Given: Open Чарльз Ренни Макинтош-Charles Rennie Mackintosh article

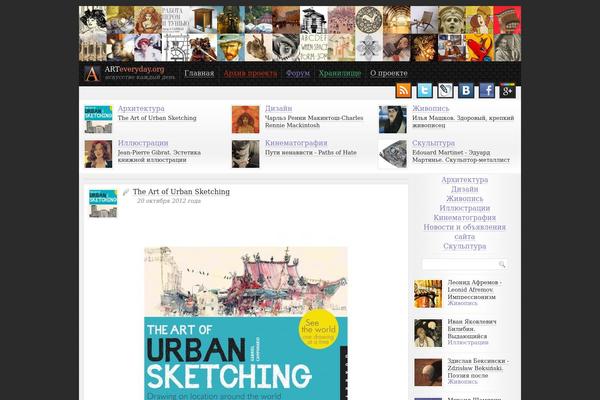Looking at the screenshot, I should pos(314,121).
